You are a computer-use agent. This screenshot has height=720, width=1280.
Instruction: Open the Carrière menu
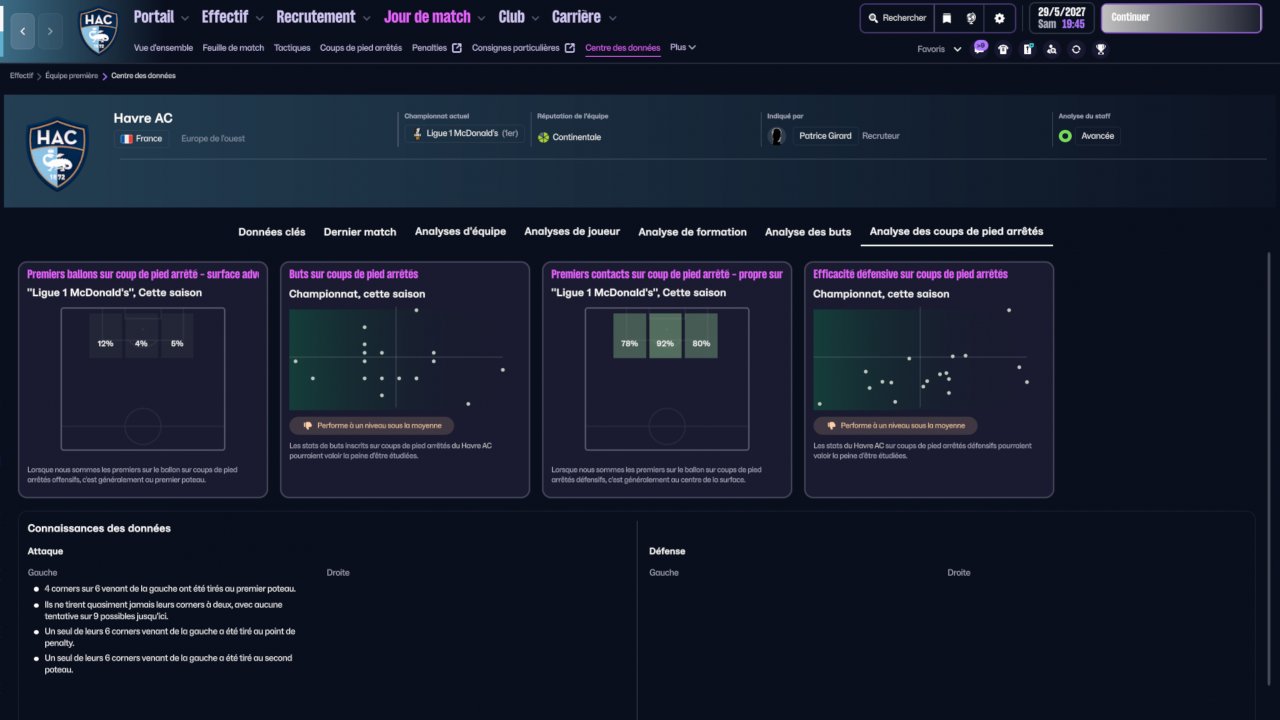coord(584,17)
